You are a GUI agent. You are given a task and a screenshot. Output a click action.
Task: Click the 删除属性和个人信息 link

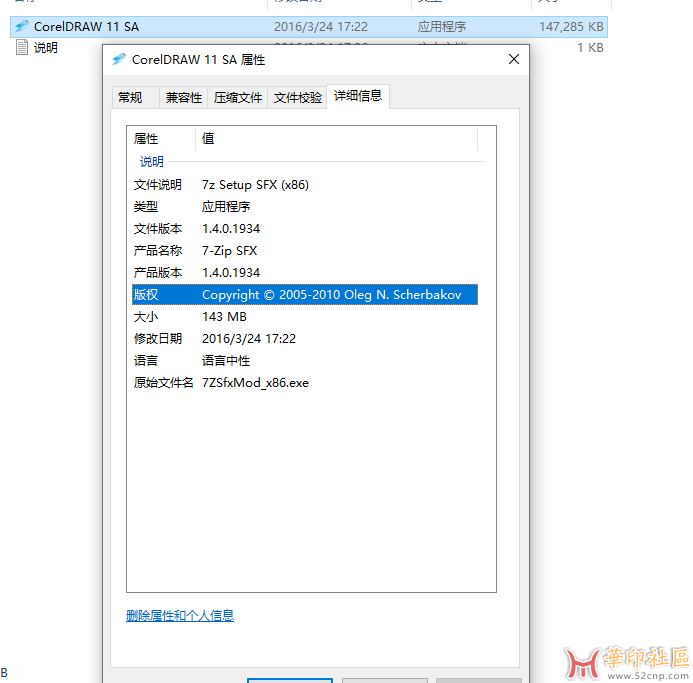[180, 615]
